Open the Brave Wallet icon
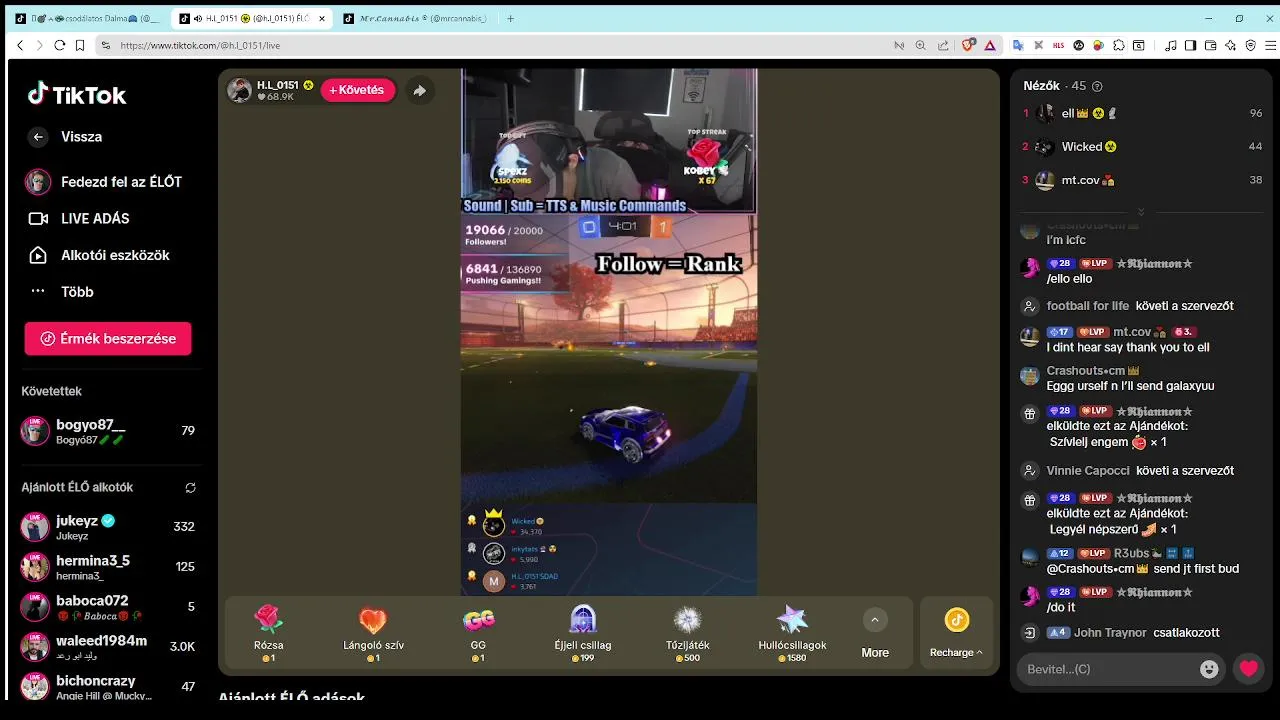 pyautogui.click(x=1211, y=45)
